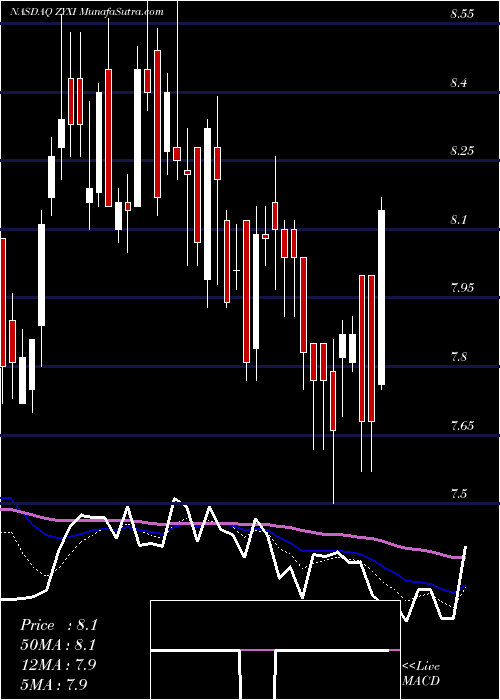Click the 12MA : 7.9 readout
The width and height of the screenshot is (500, 700).
(x=58, y=664)
